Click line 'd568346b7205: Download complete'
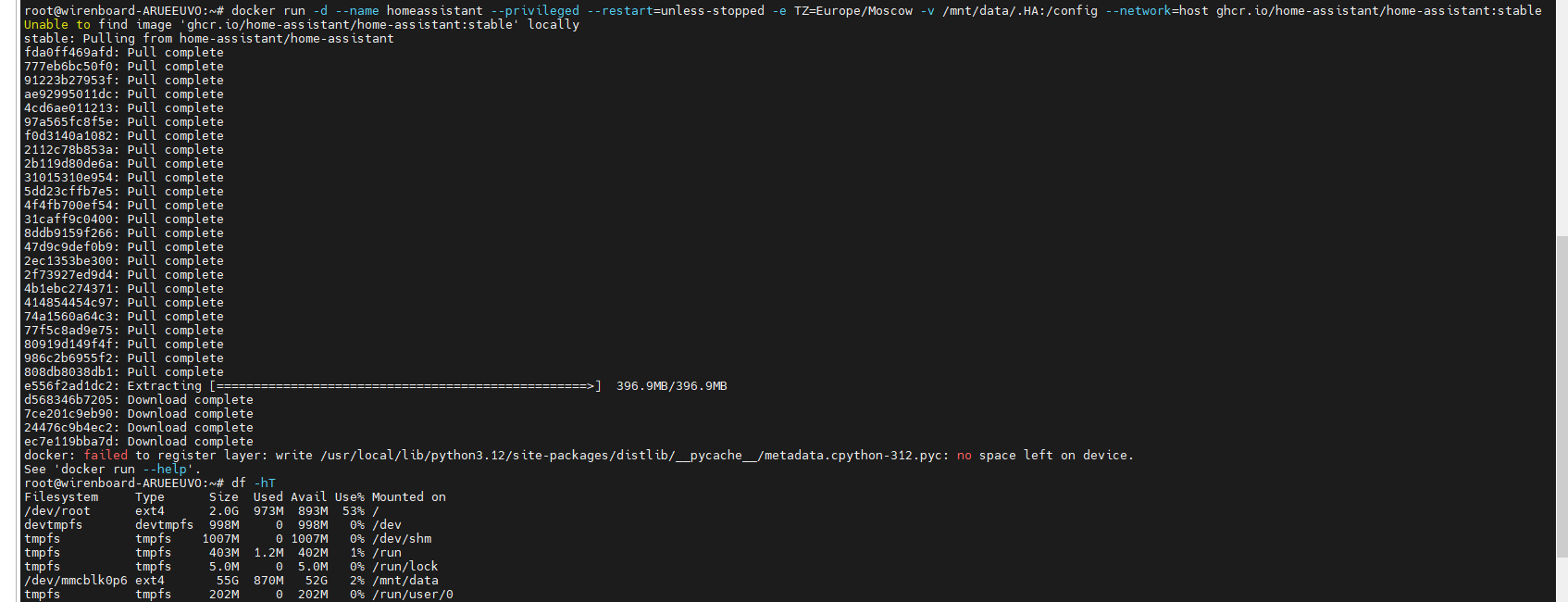 click(x=139, y=400)
